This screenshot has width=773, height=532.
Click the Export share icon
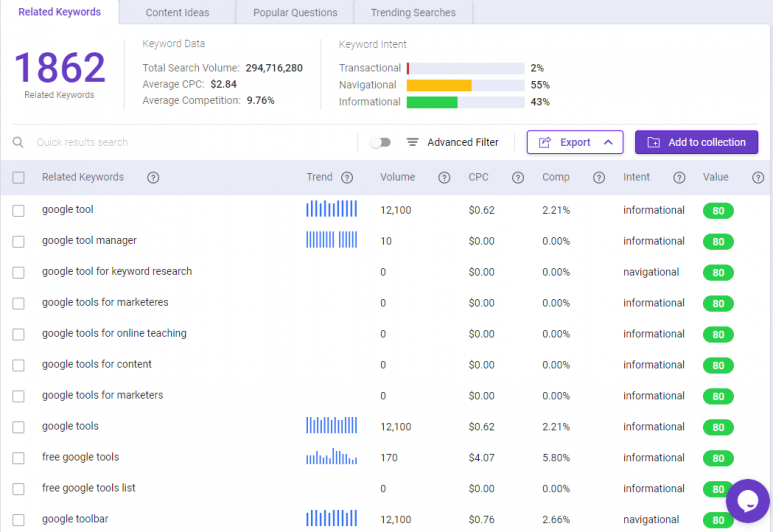[x=545, y=142]
